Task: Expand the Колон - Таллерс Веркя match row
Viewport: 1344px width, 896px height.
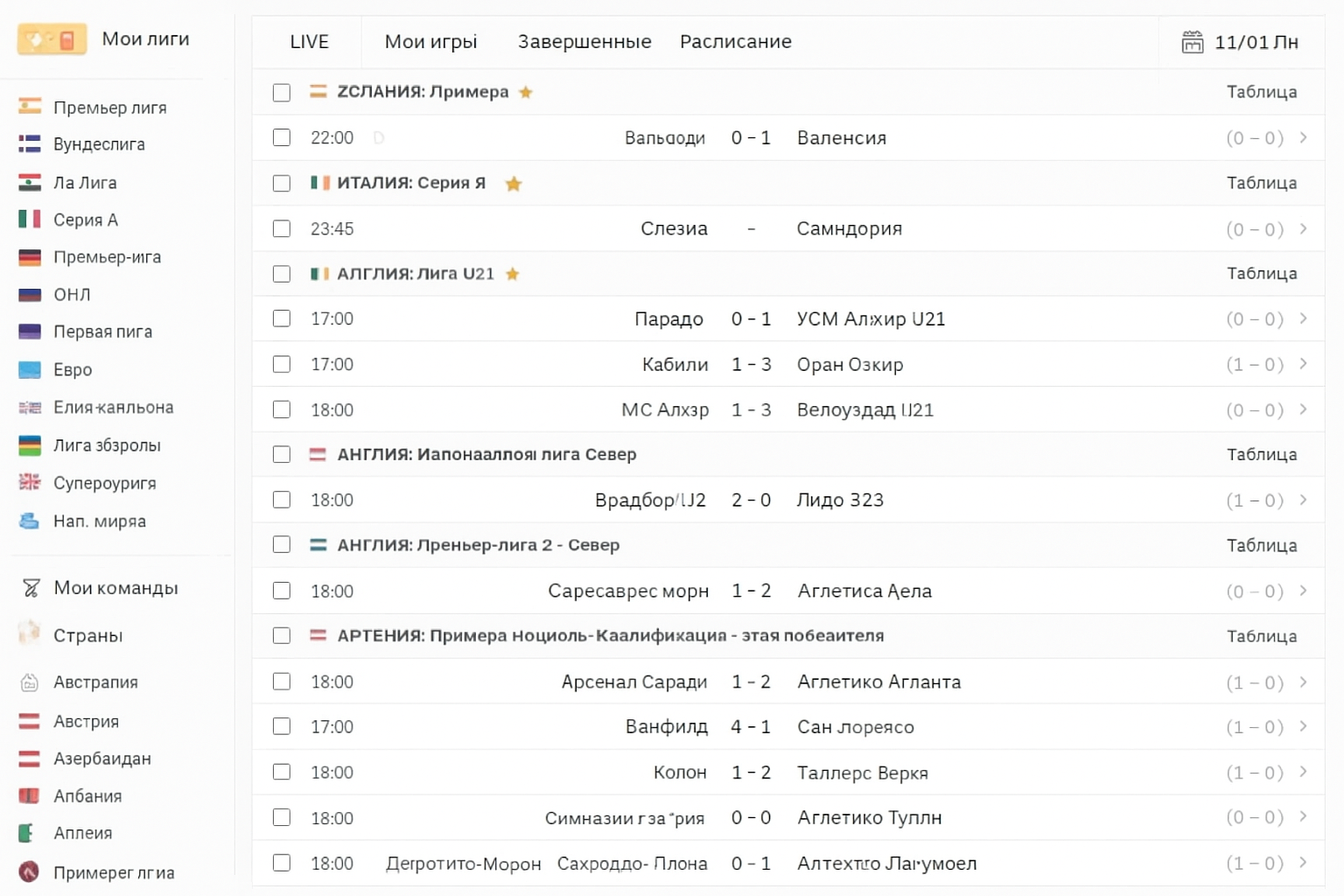Action: pyautogui.click(x=1303, y=773)
